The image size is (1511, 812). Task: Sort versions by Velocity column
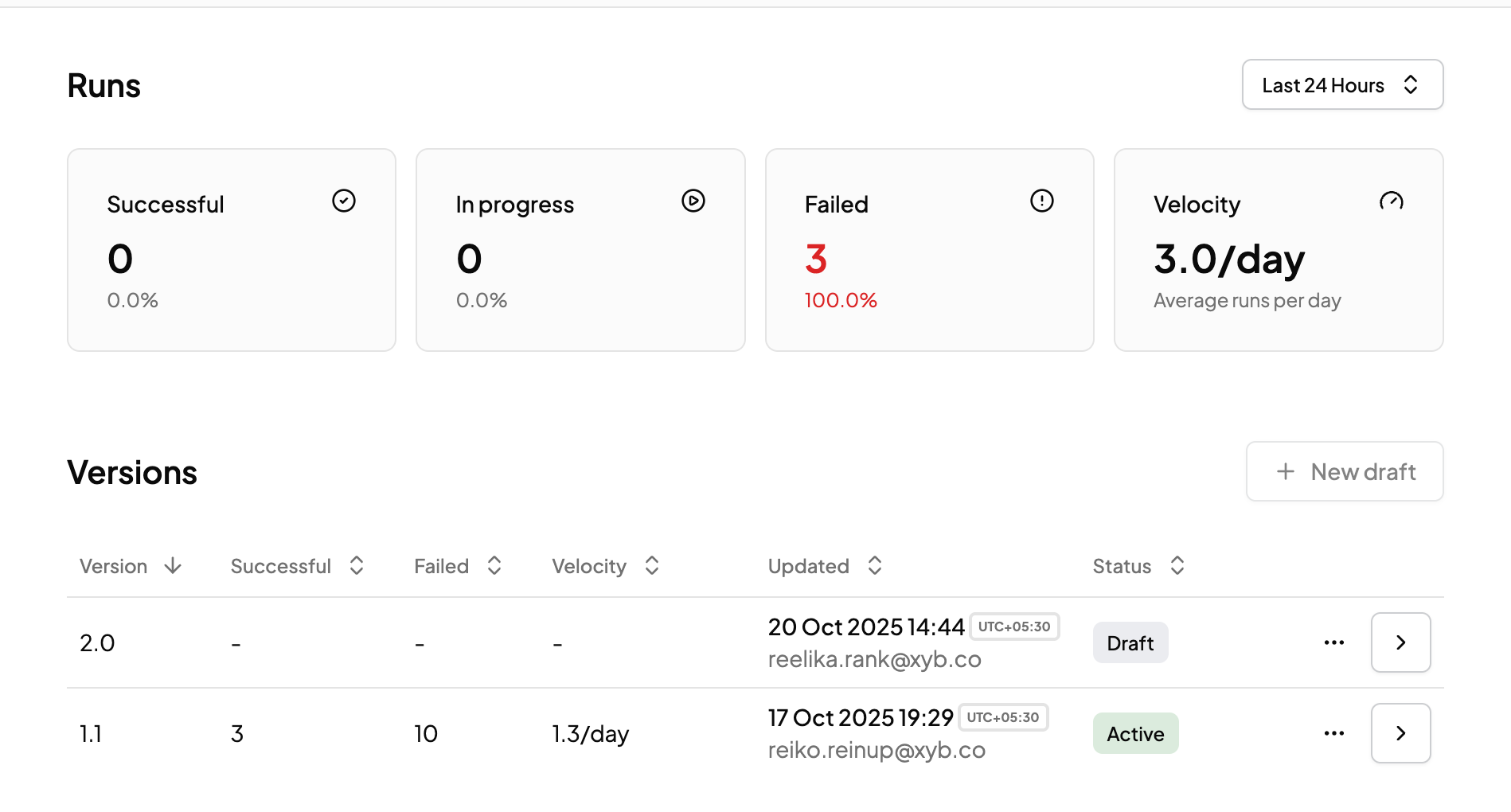[x=605, y=566]
